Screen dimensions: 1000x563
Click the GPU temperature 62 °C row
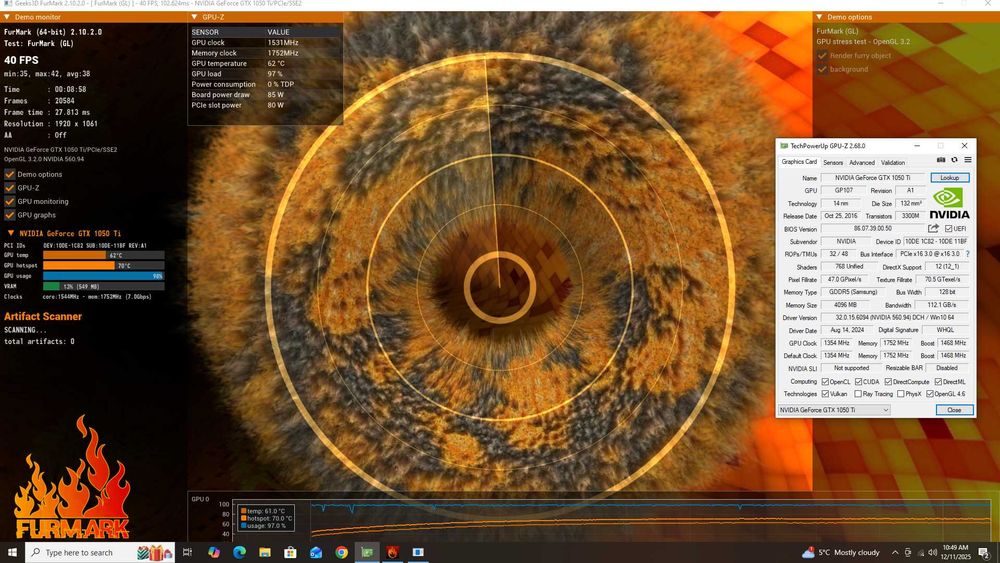click(x=265, y=63)
